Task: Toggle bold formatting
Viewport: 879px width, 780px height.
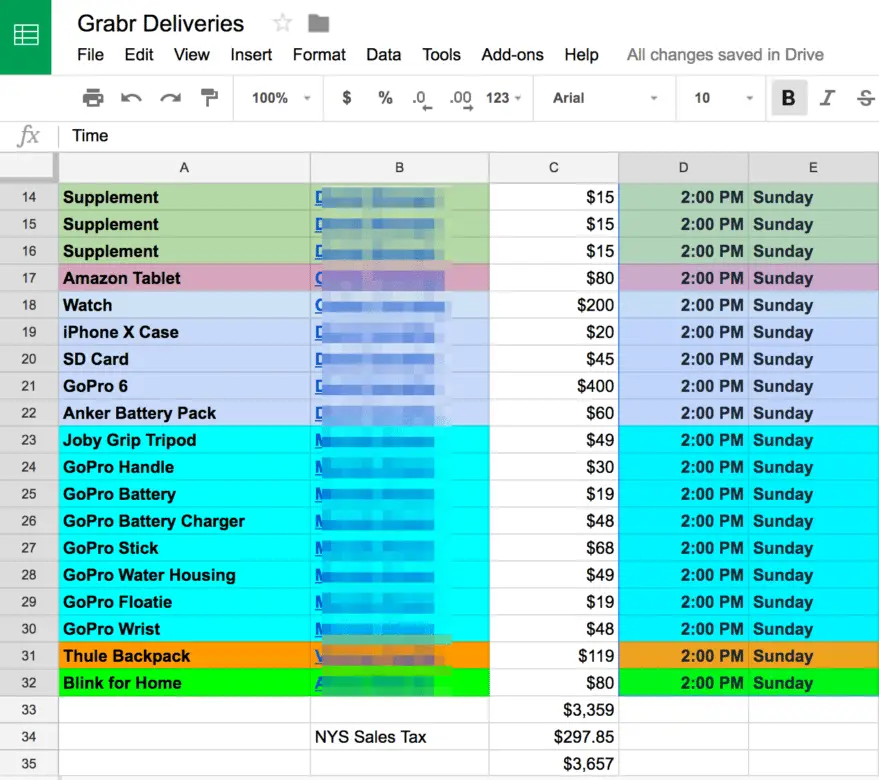Action: click(x=789, y=98)
